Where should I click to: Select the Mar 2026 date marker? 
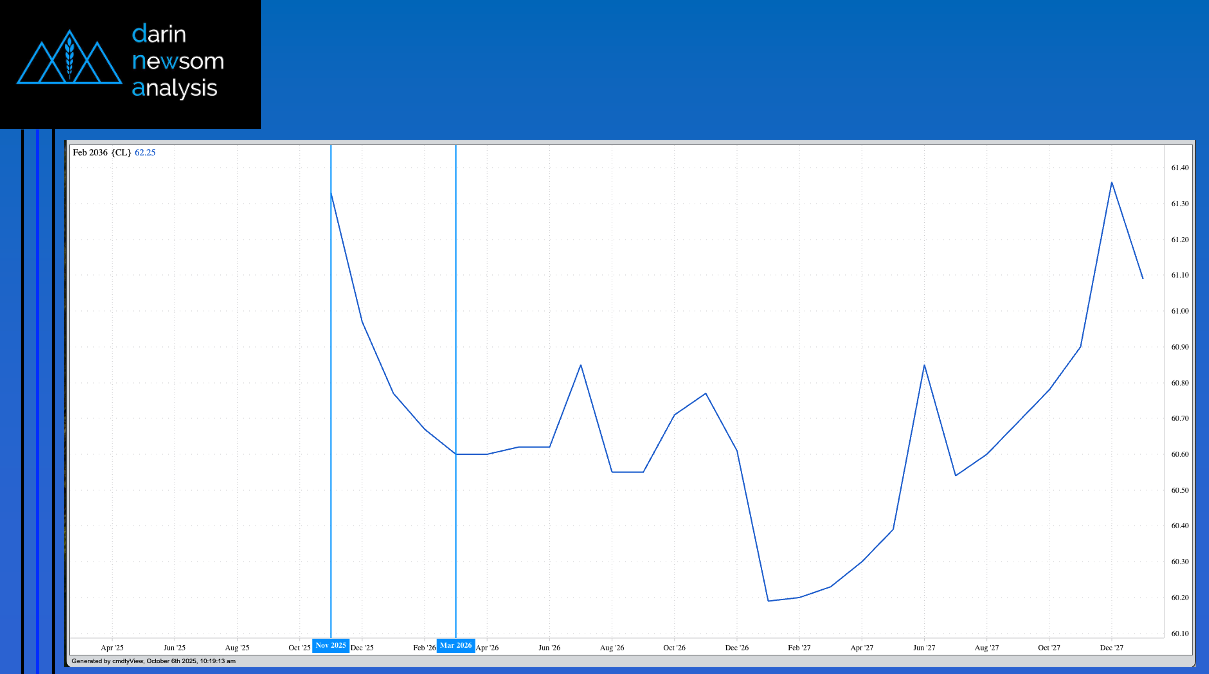click(456, 646)
